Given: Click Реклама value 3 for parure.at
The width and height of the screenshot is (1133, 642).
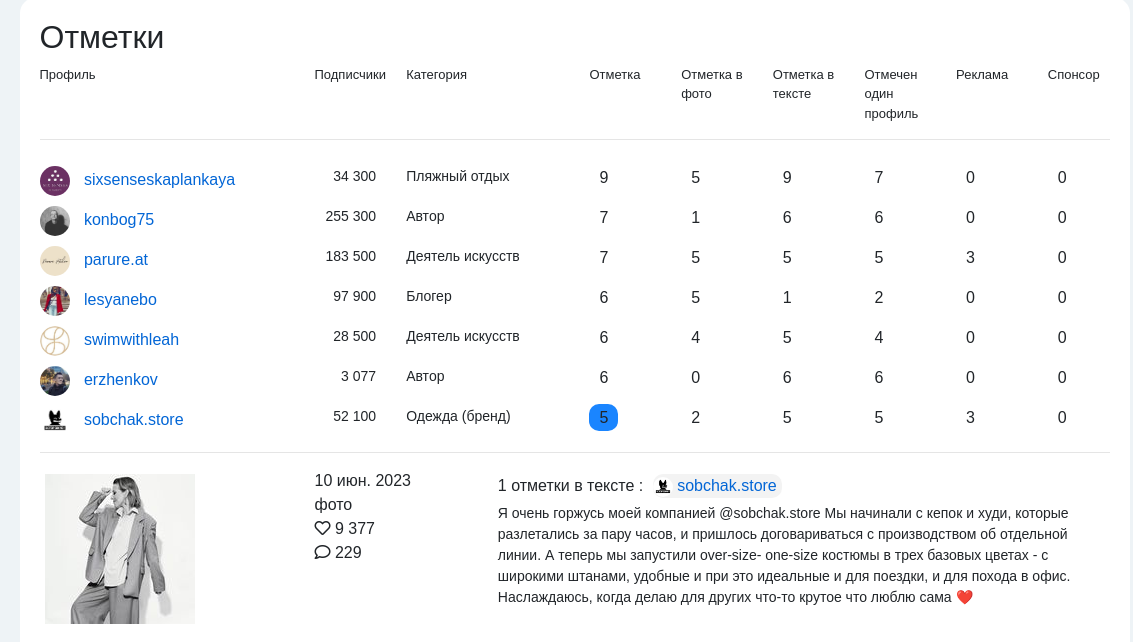Looking at the screenshot, I should [970, 257].
